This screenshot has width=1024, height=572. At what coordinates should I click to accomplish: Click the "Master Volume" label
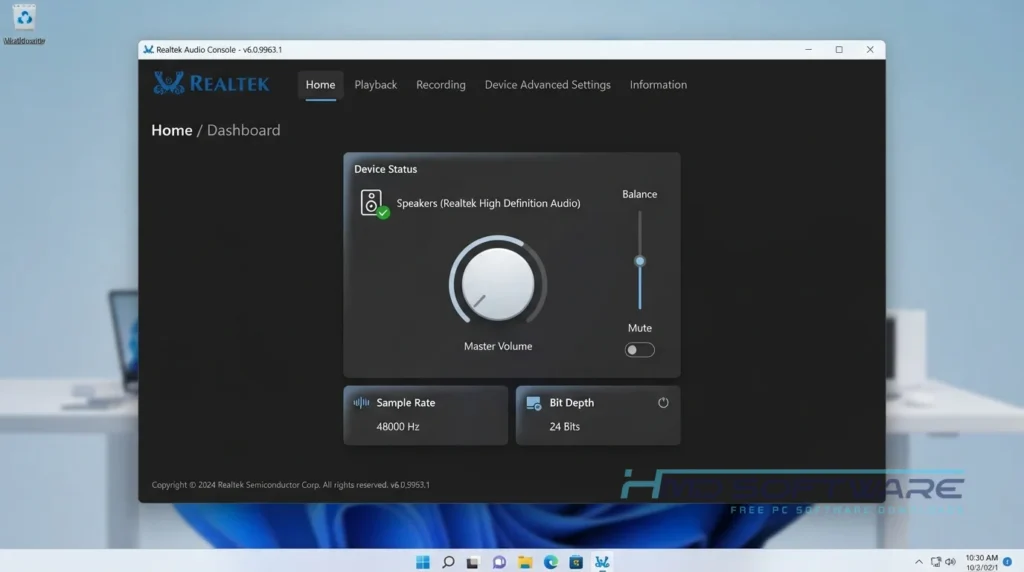pos(498,346)
